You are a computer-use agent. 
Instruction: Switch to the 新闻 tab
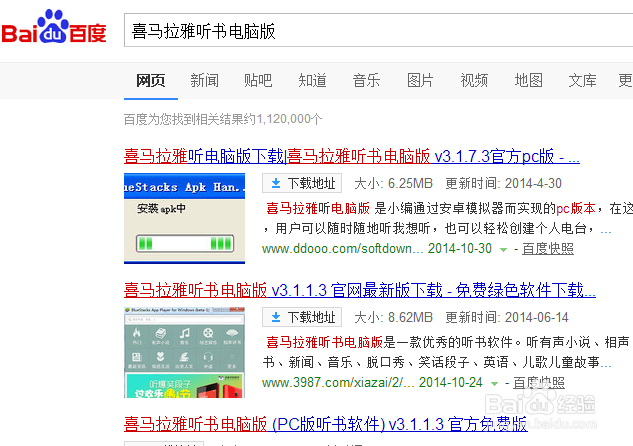click(x=204, y=80)
